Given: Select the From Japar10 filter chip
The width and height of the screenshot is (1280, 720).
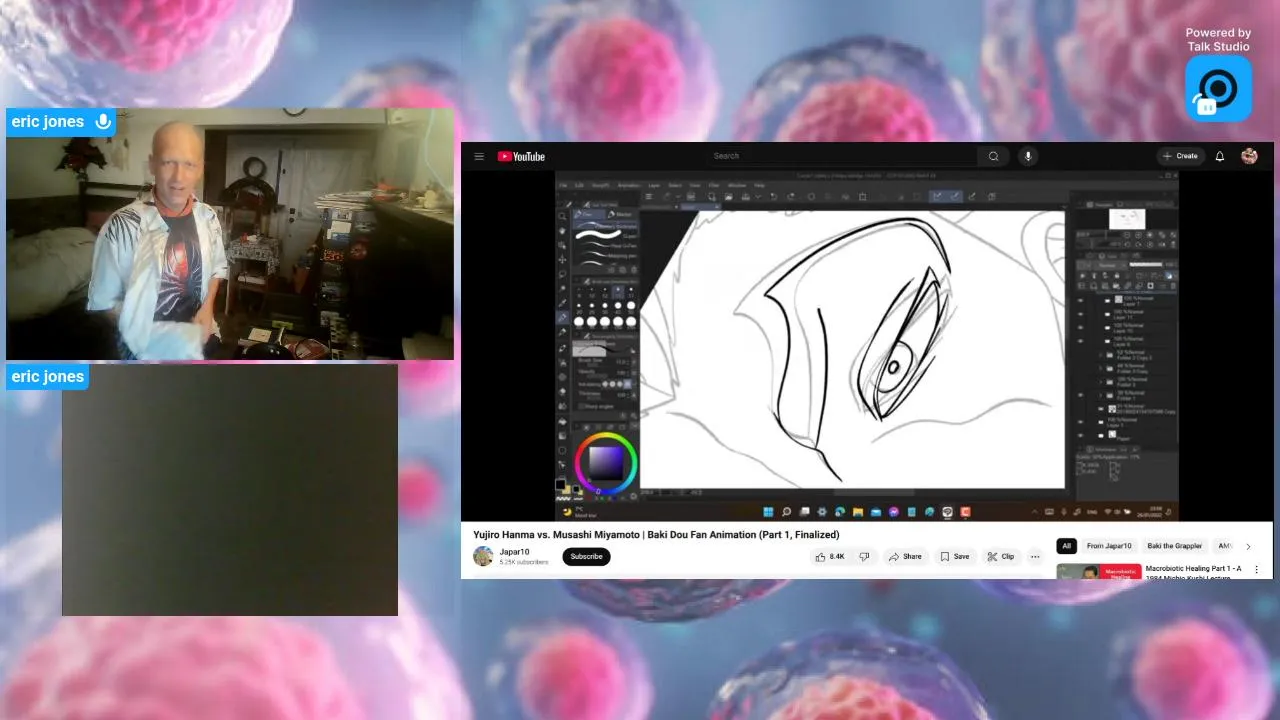Looking at the screenshot, I should (1109, 546).
